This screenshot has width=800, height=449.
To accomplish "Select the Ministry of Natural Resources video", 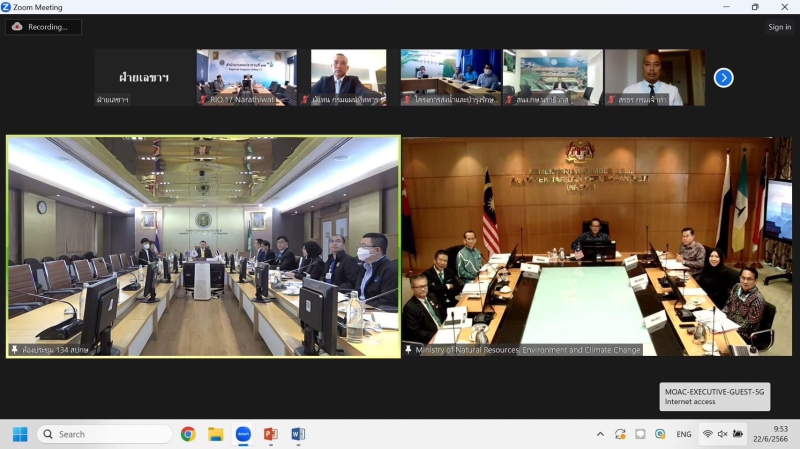I will point(597,246).
